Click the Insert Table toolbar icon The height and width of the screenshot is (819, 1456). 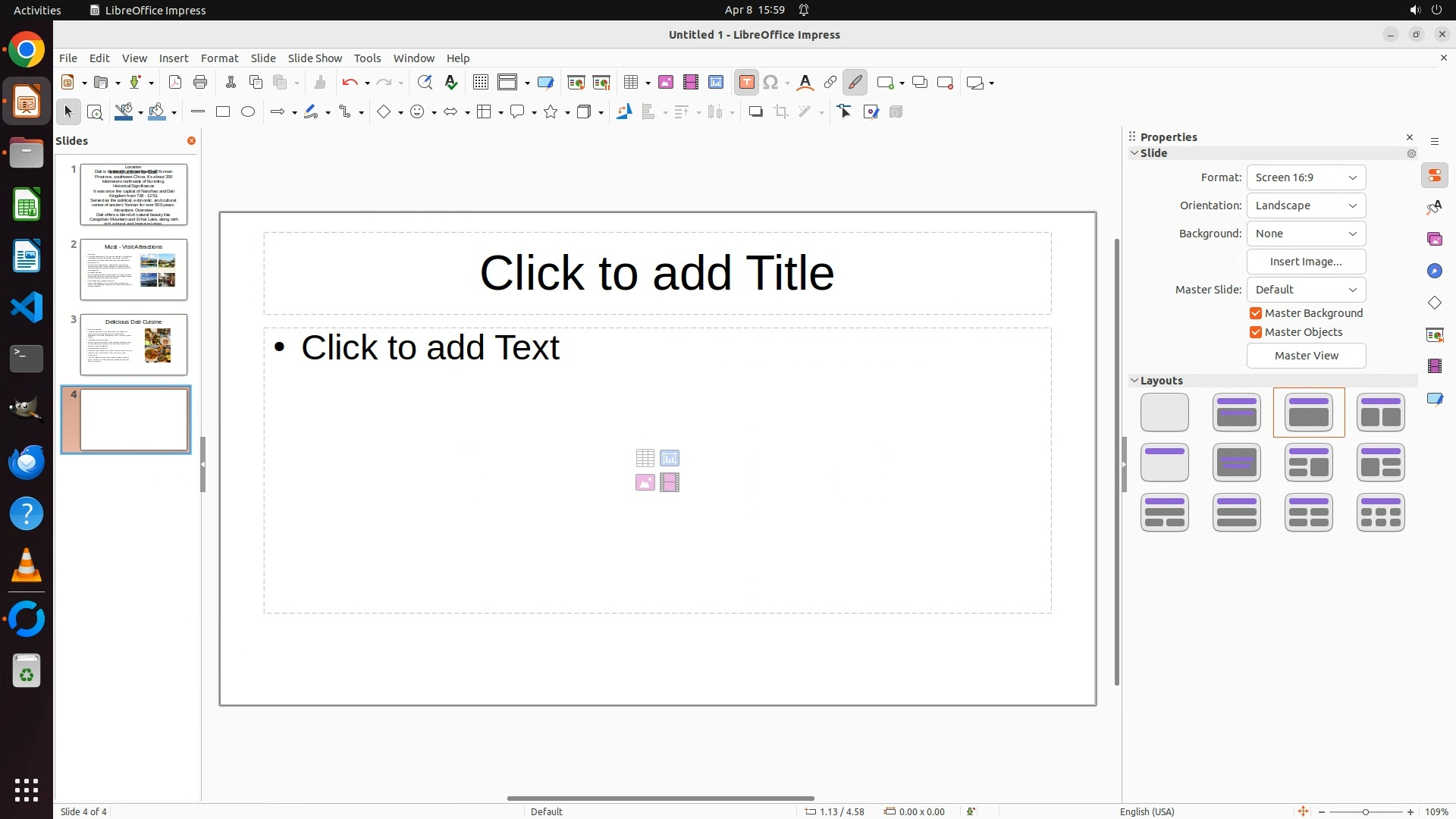(630, 83)
